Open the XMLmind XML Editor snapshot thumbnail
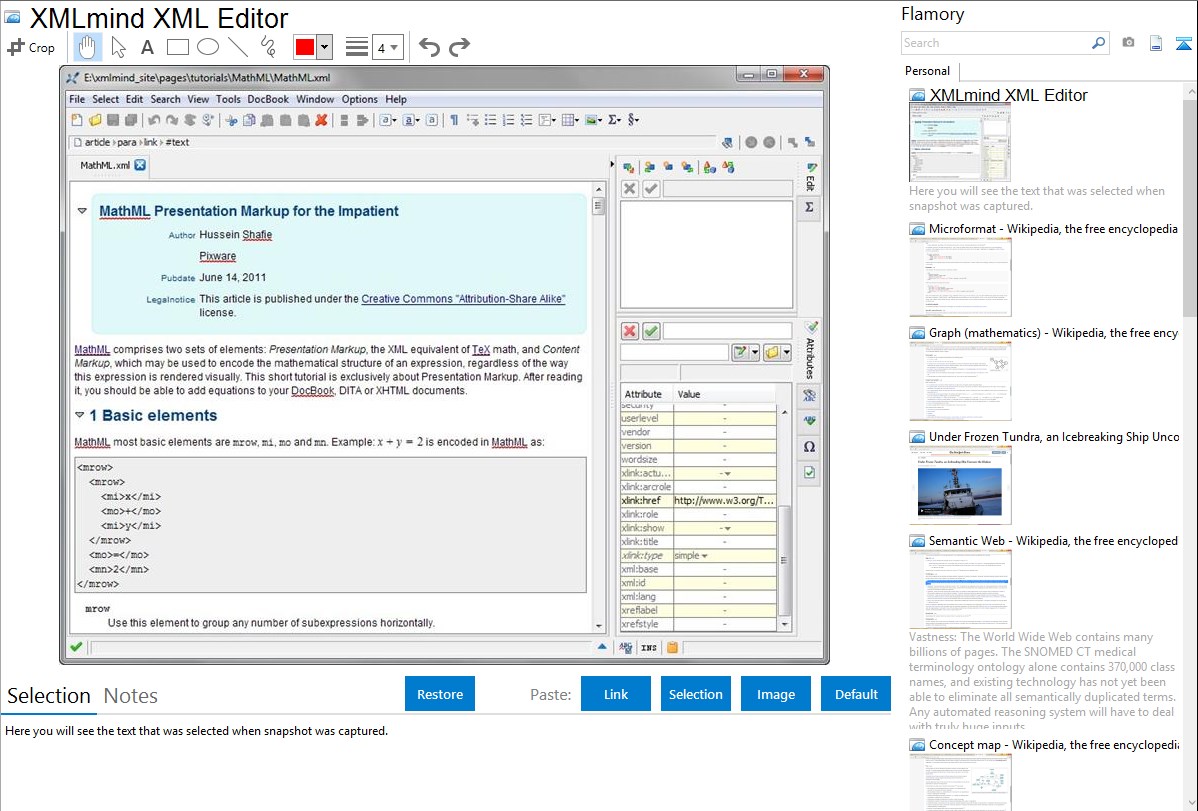 coord(960,144)
